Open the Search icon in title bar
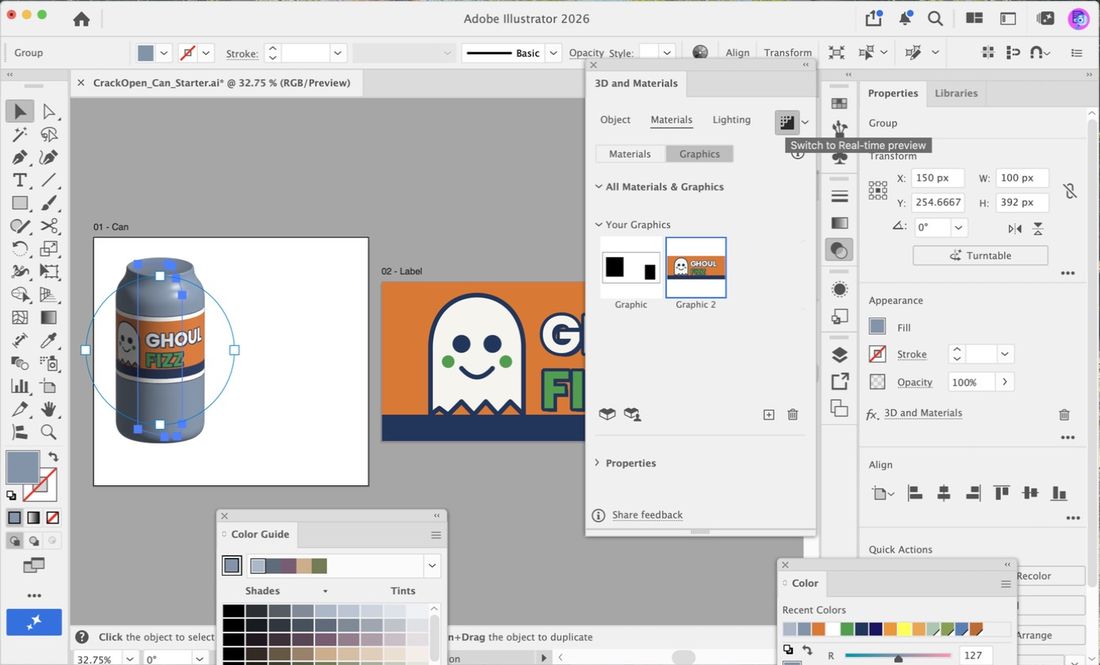Screen dimensions: 1100x665 [x=935, y=18]
